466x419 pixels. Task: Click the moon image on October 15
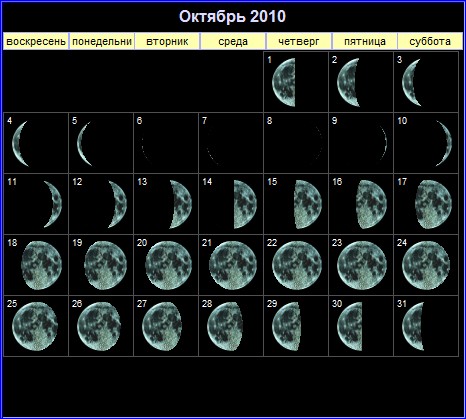(x=308, y=204)
